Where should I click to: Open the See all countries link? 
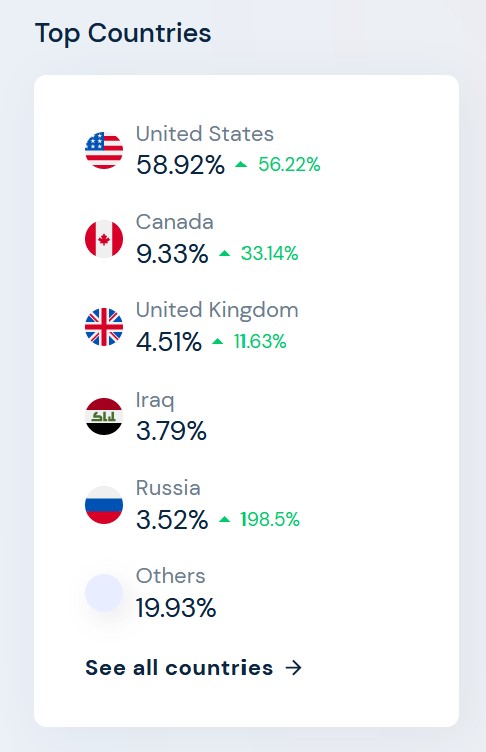193,668
